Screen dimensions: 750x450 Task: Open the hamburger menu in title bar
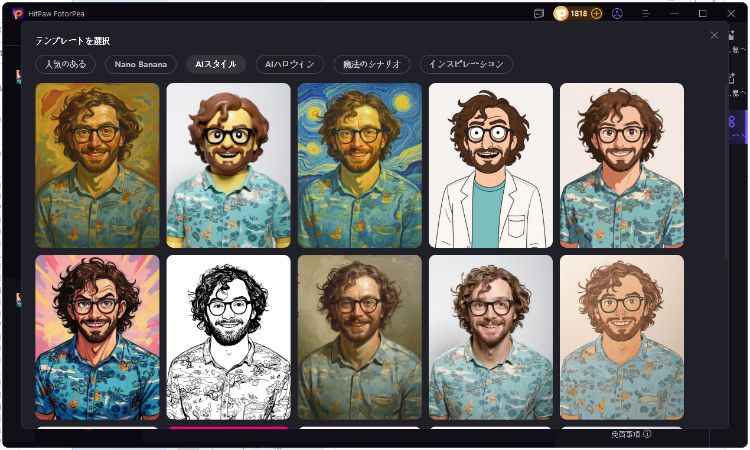(x=645, y=14)
